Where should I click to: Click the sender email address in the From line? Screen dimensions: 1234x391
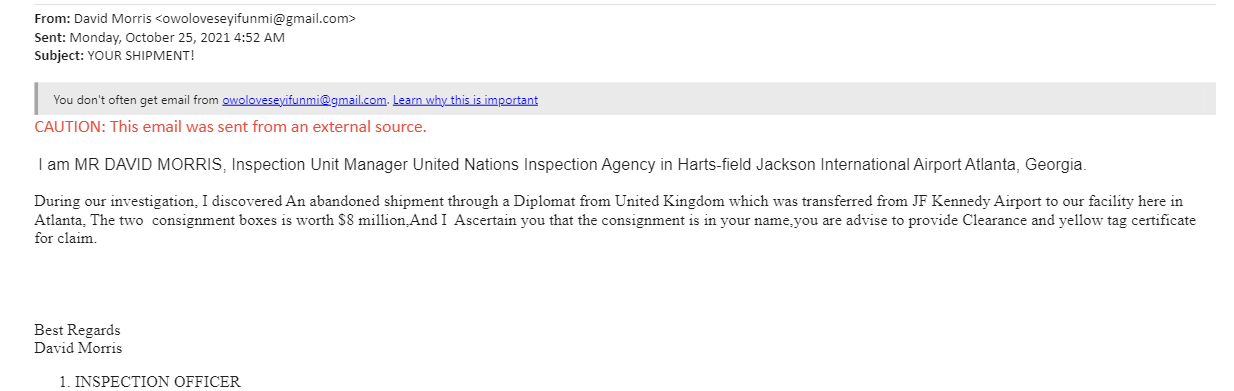click(258, 19)
